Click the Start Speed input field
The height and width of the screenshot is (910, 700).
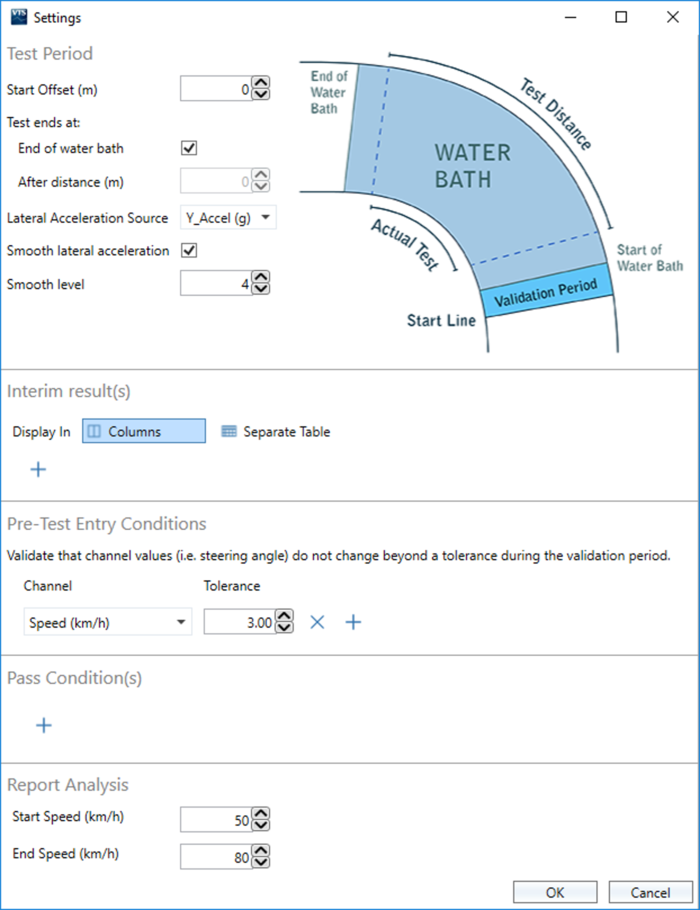216,820
